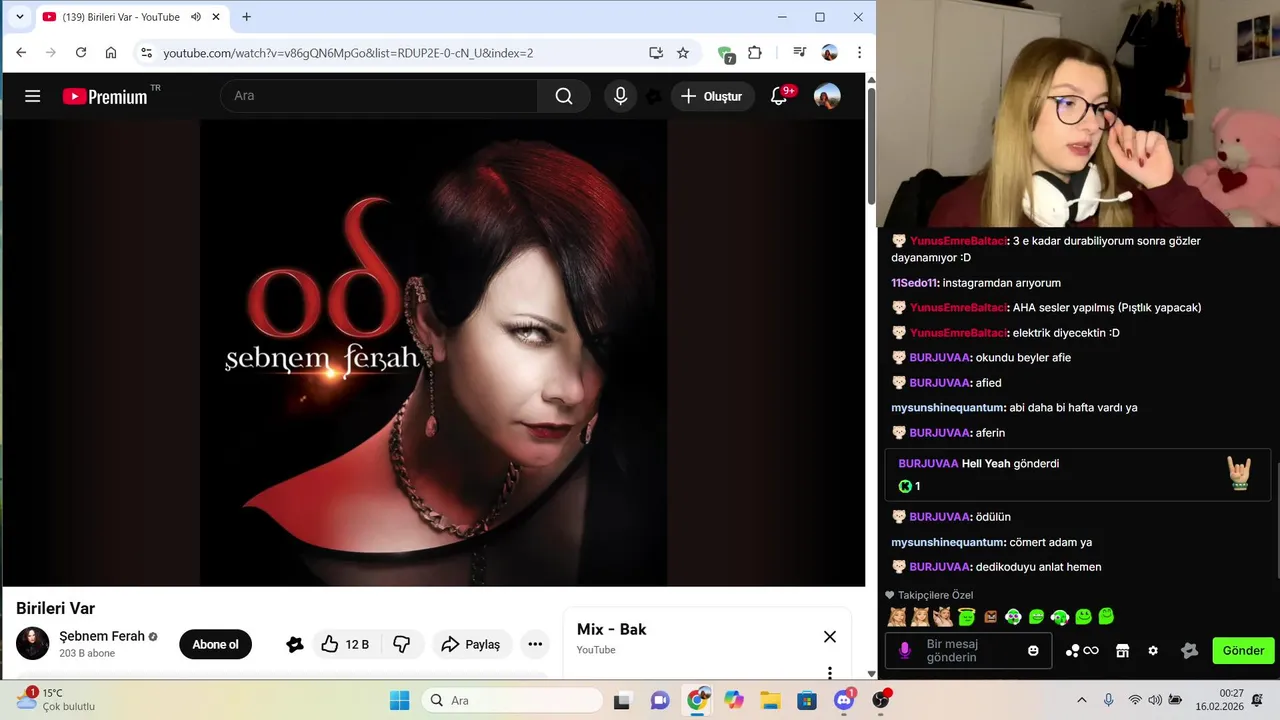This screenshot has height=720, width=1280.
Task: Open the chat shop storefront icon
Action: 1122,650
